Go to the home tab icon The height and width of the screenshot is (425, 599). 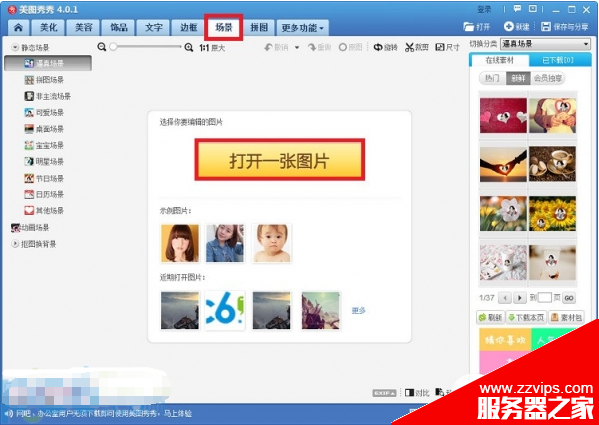(x=18, y=28)
